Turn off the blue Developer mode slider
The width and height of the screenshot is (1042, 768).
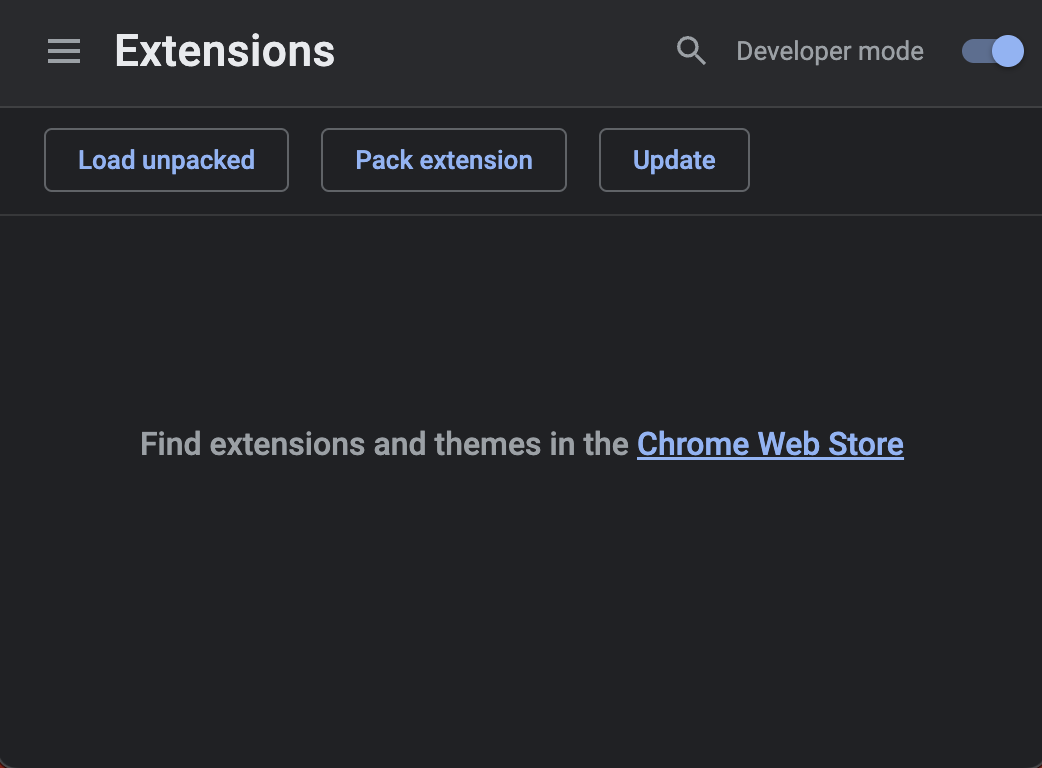[x=991, y=51]
